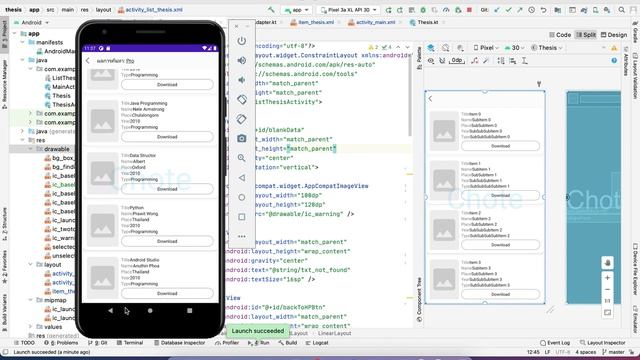Toggle autoconnect magnet icon in design toolbar

[x=442, y=61]
